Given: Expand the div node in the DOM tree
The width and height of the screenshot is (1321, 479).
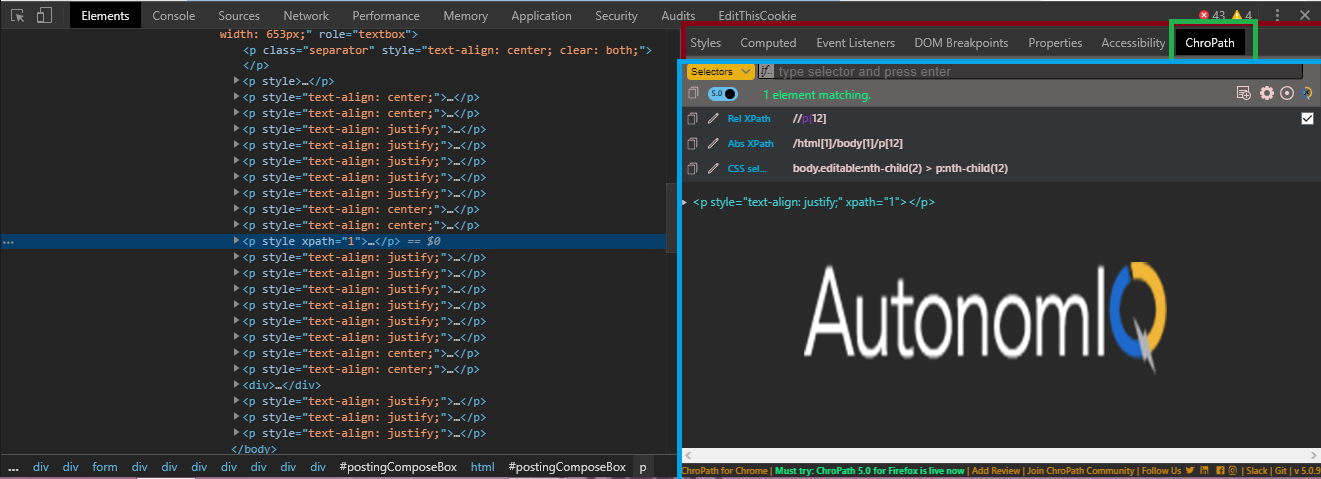Looking at the screenshot, I should pyautogui.click(x=237, y=385).
